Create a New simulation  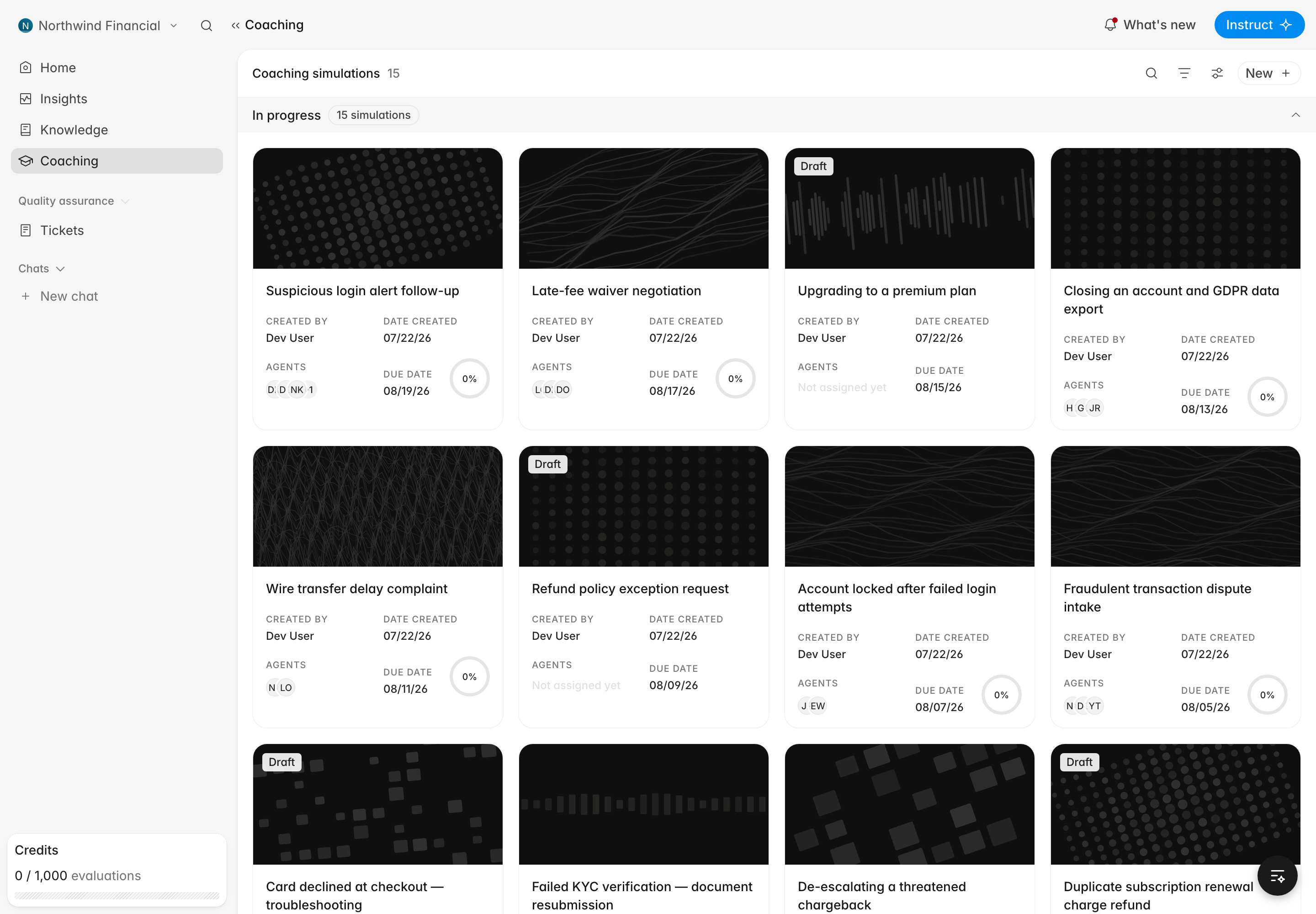click(1268, 73)
